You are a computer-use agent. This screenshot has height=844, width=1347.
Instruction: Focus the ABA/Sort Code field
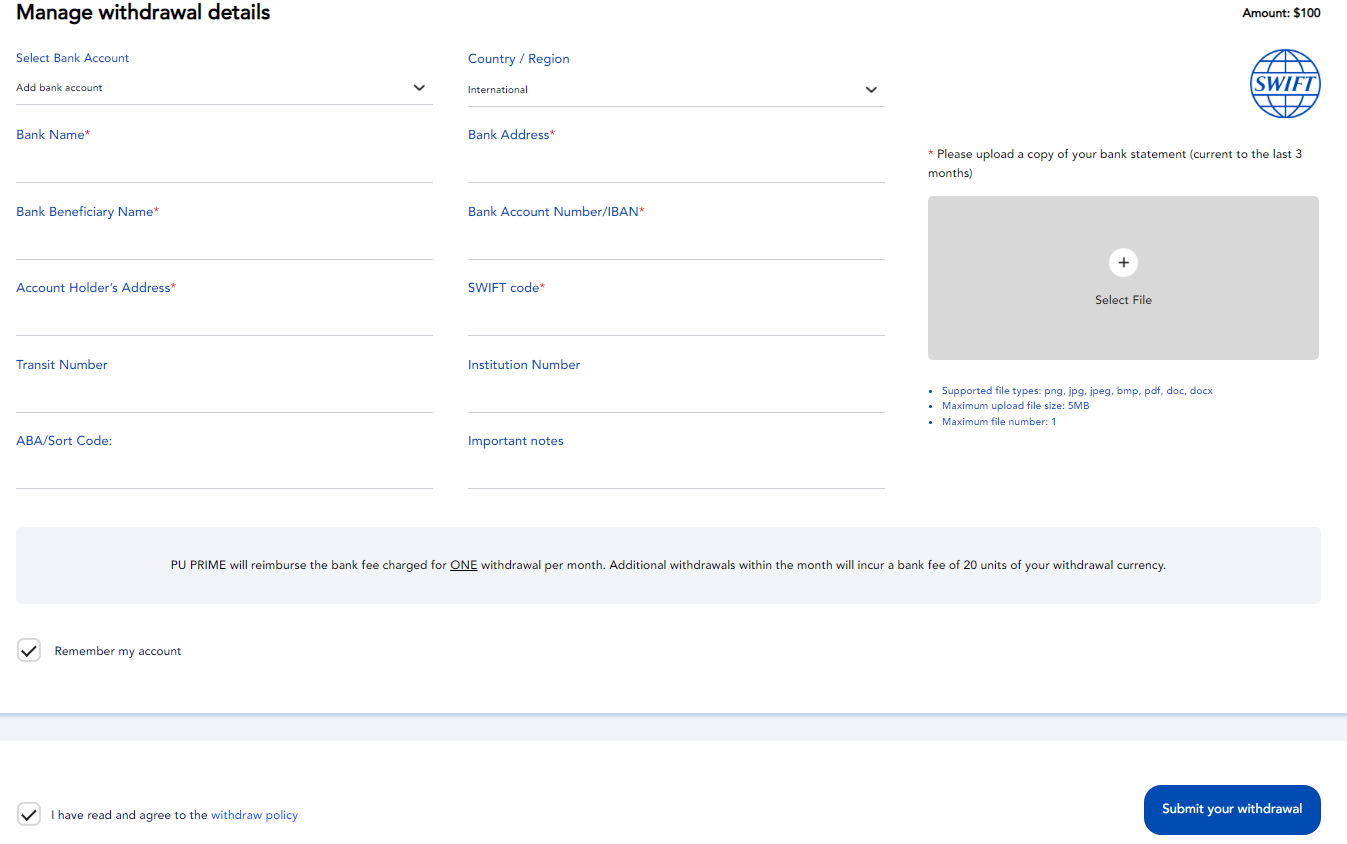pos(224,470)
